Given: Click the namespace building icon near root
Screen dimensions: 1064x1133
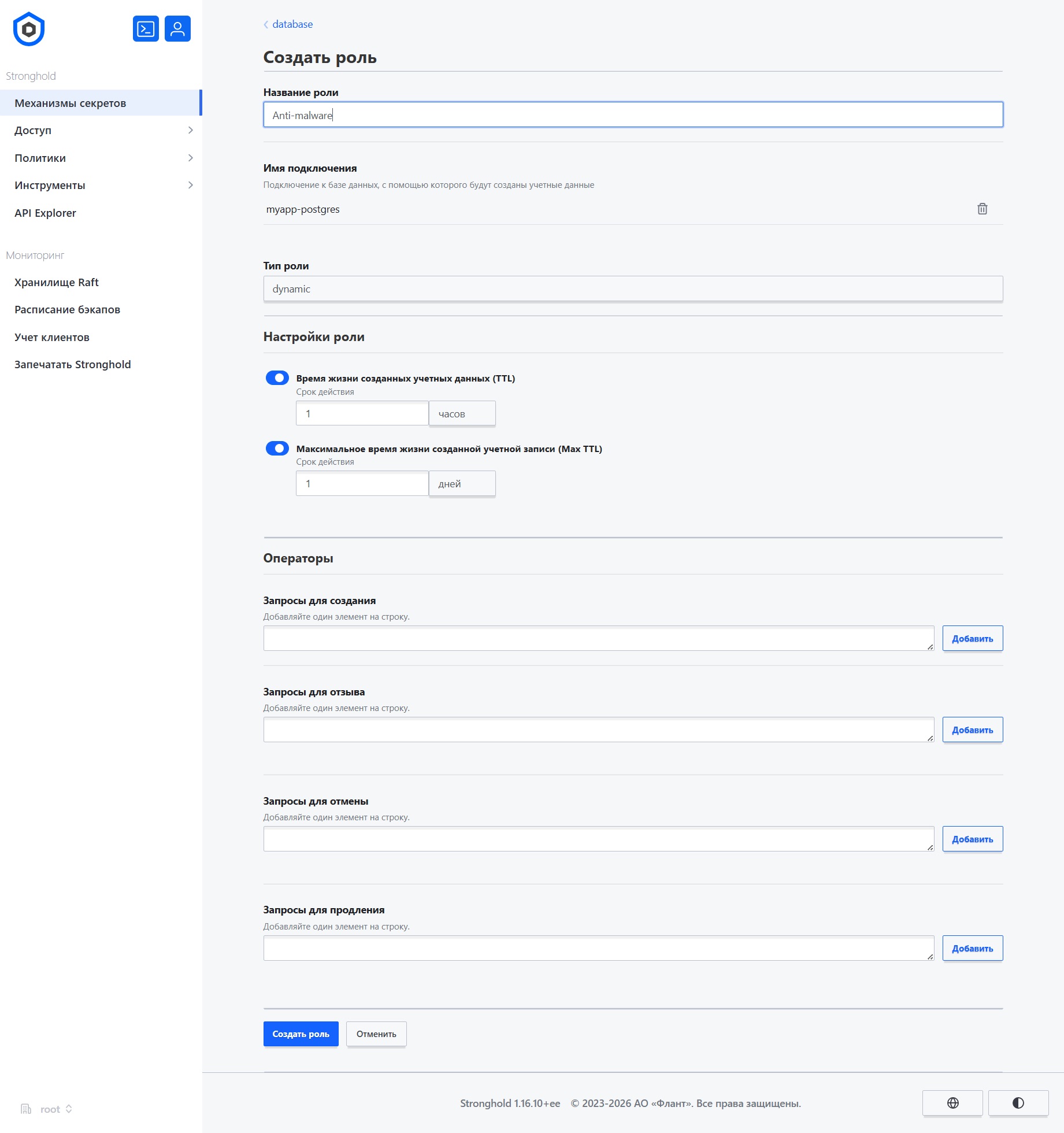Looking at the screenshot, I should coord(26,1109).
